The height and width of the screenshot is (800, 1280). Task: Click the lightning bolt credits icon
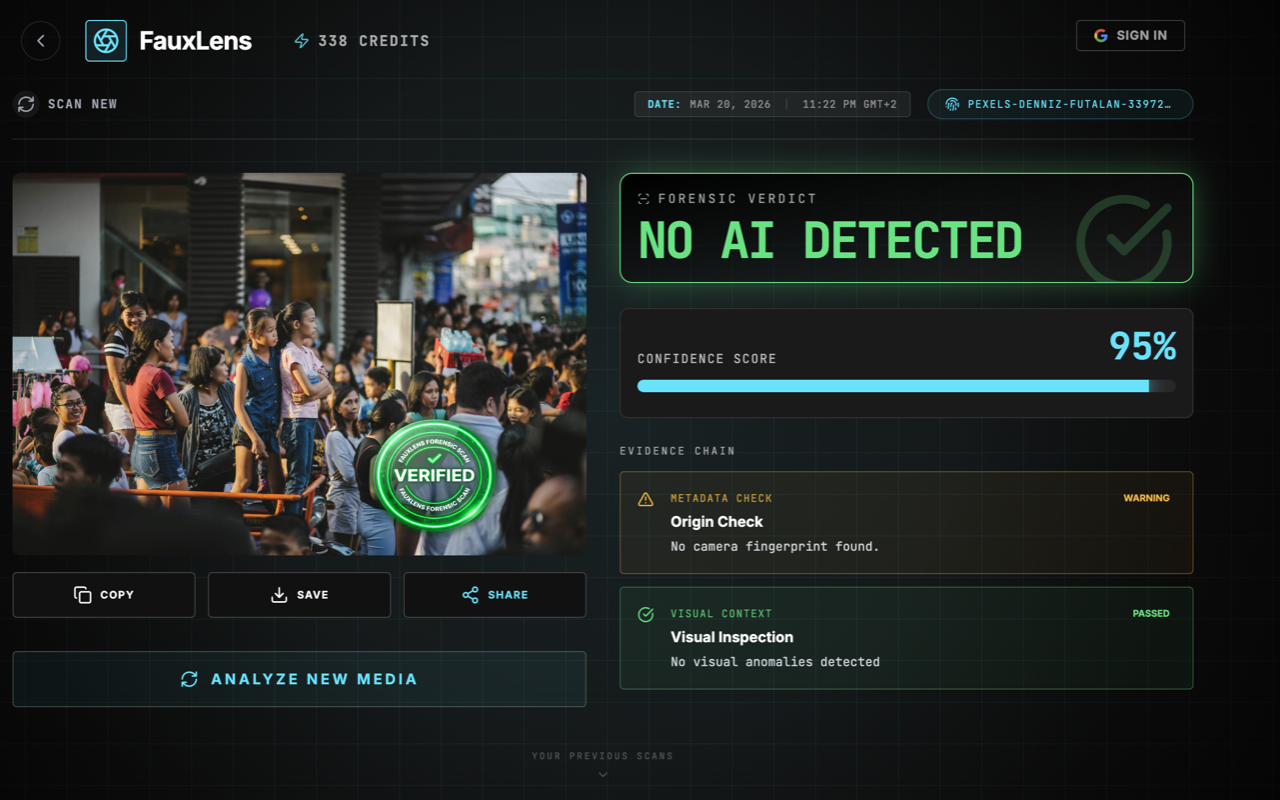tap(301, 41)
